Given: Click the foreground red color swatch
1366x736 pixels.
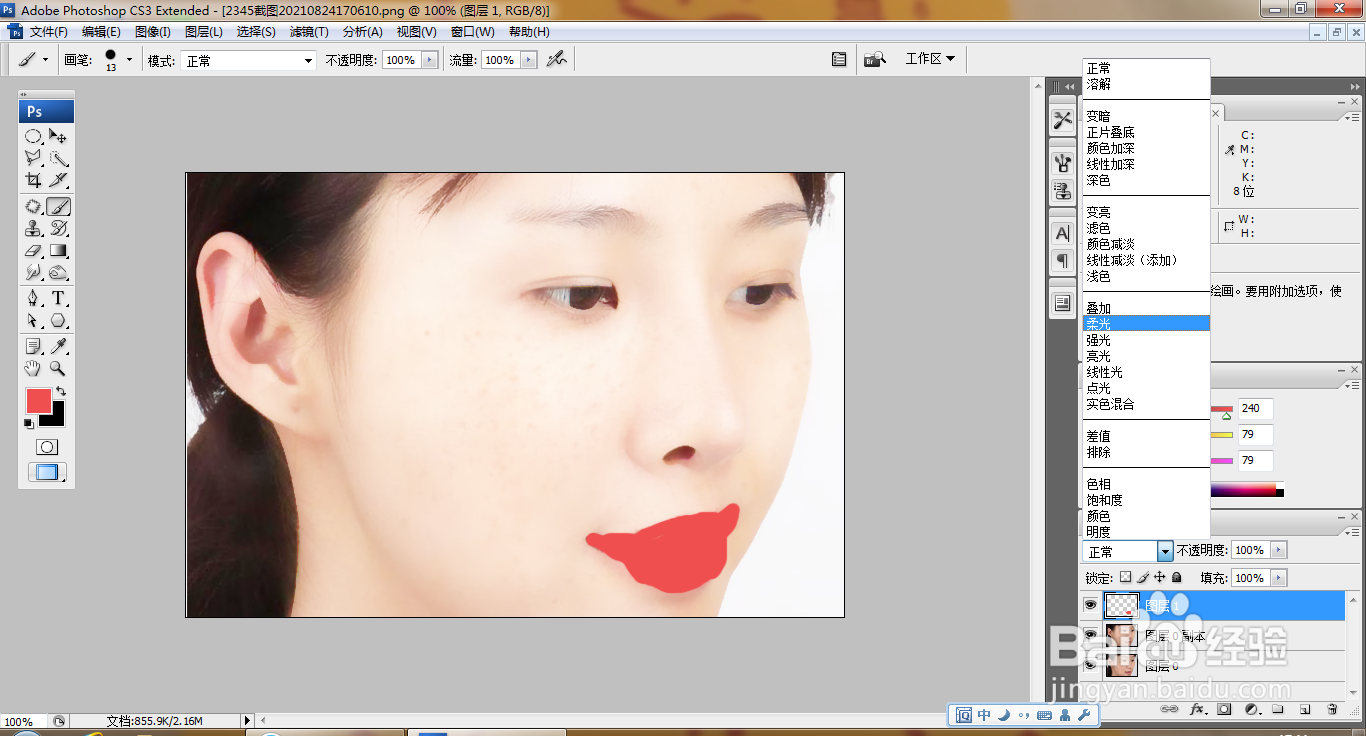Looking at the screenshot, I should 37,399.
